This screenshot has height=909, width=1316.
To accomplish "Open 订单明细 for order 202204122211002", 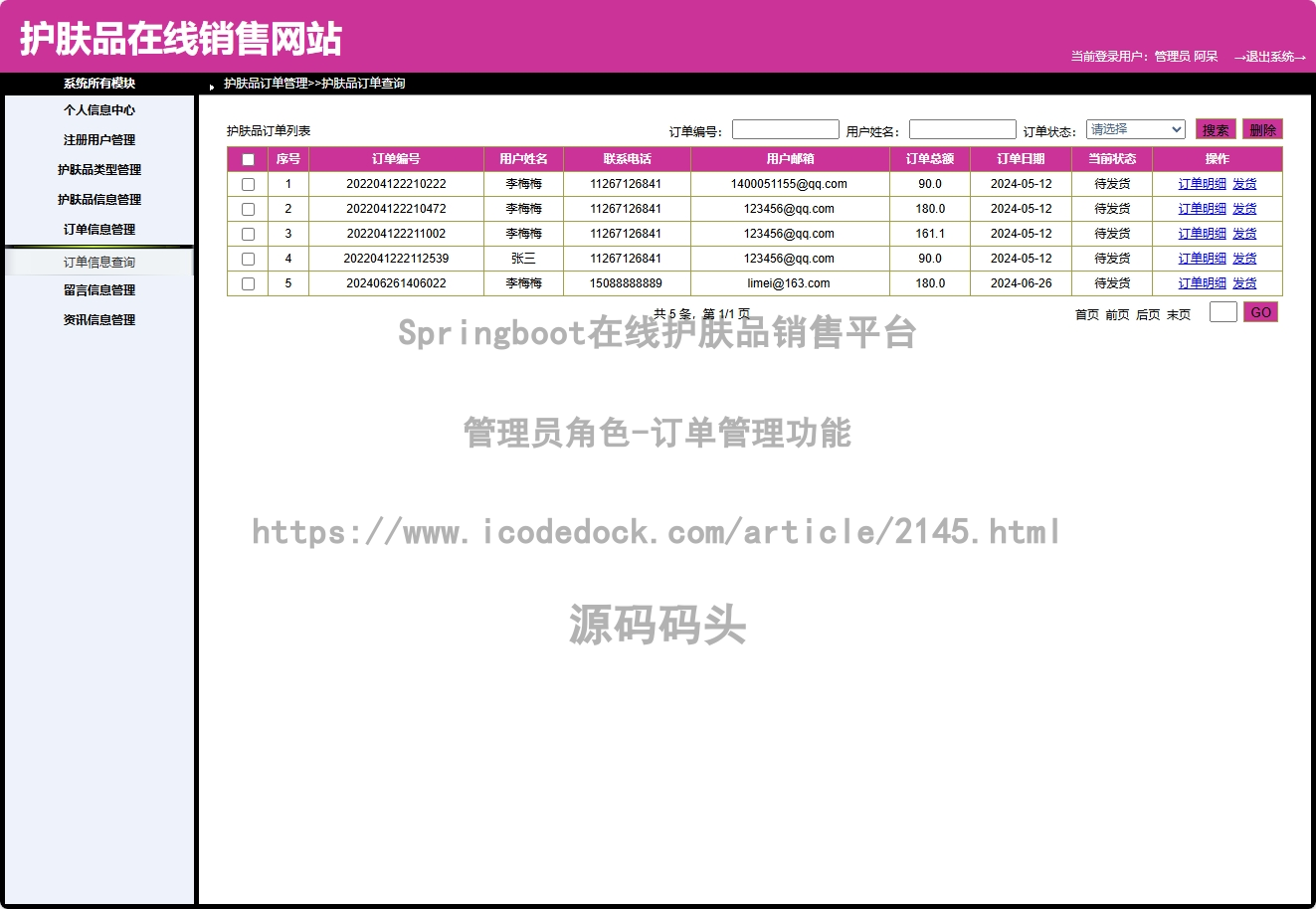I will click(1202, 234).
